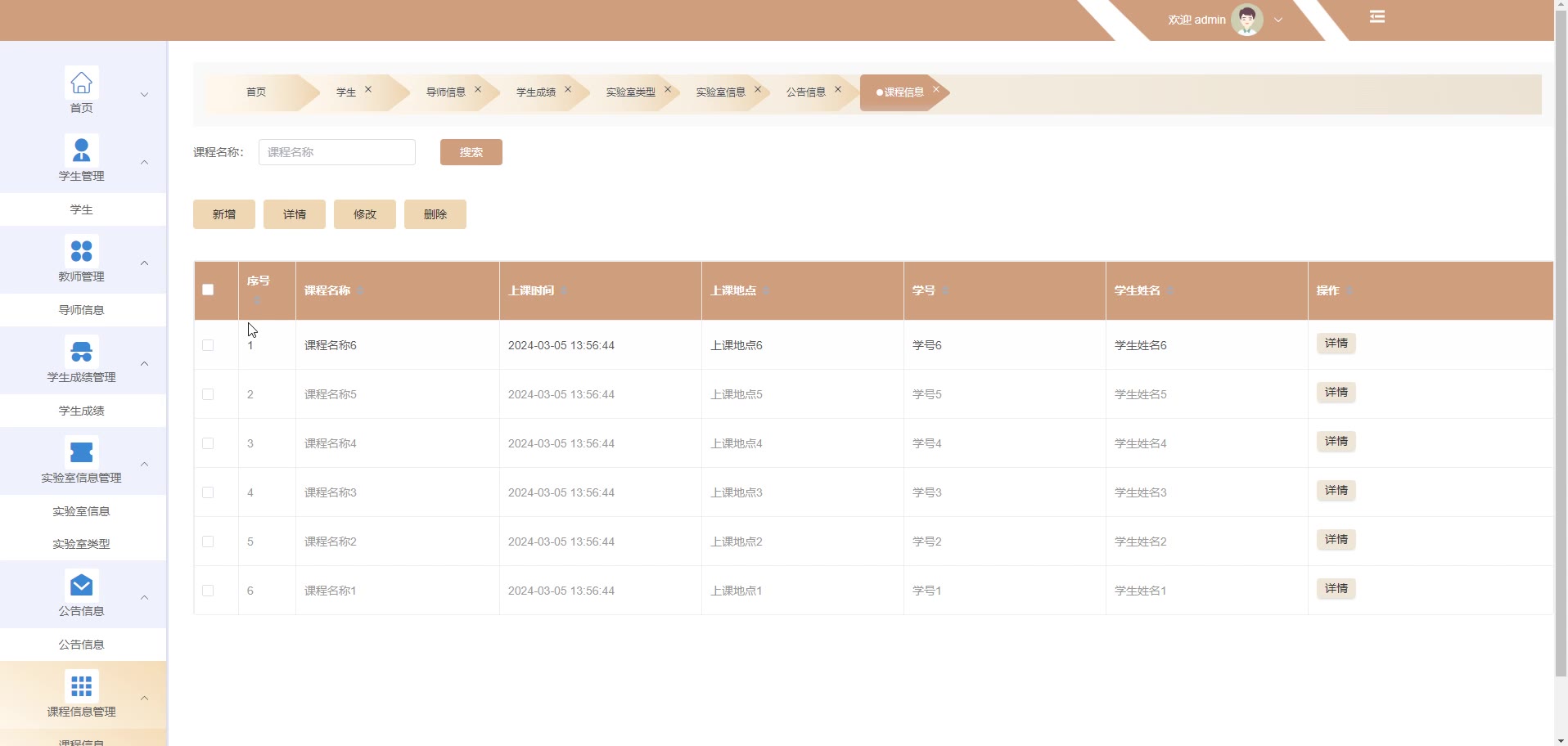Select the checkbox for row 课程名称1

click(208, 591)
